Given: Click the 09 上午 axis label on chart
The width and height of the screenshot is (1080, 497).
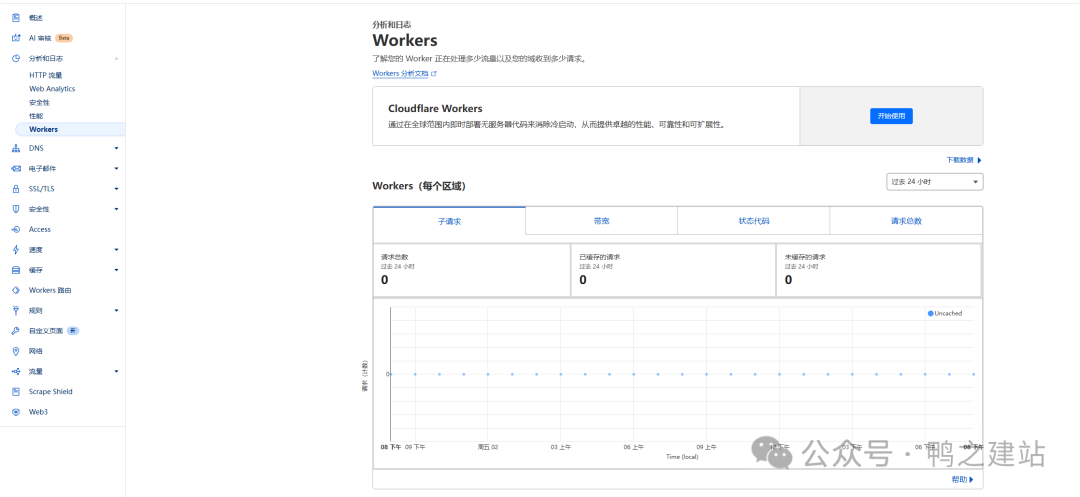Looking at the screenshot, I should click(706, 447).
